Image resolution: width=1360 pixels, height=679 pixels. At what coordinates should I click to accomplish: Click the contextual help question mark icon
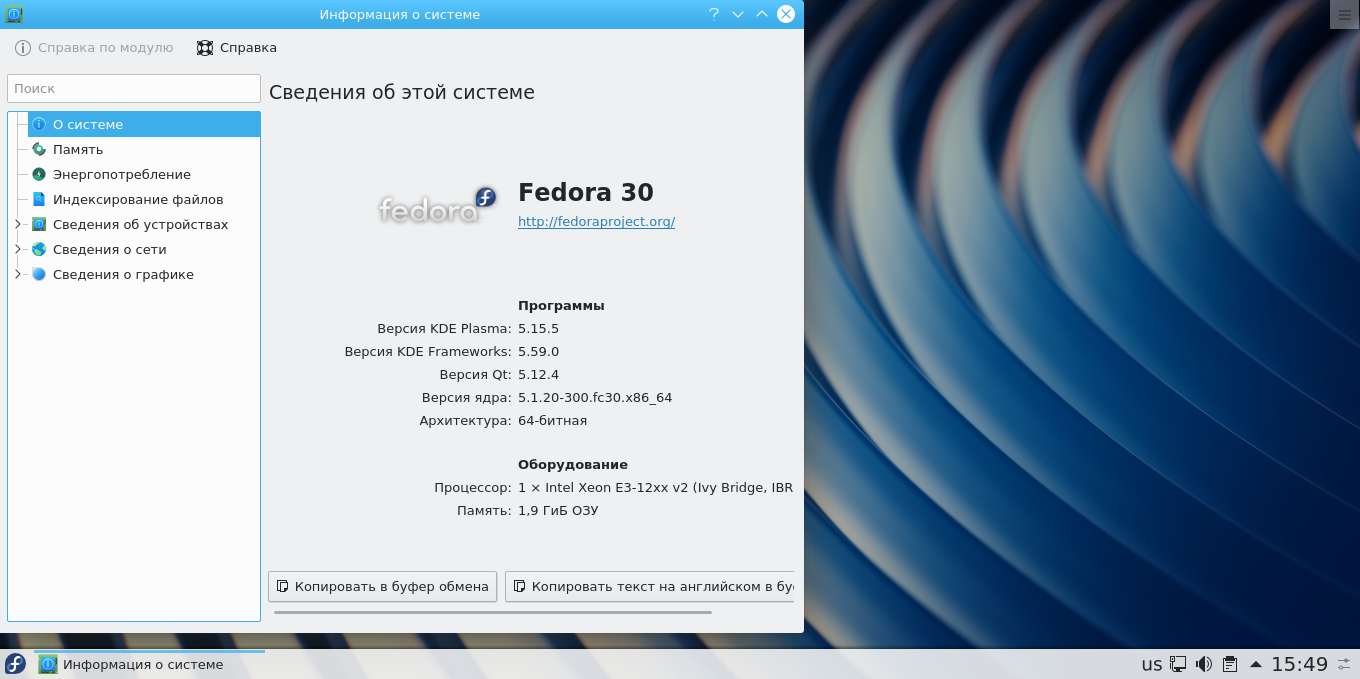coord(716,14)
